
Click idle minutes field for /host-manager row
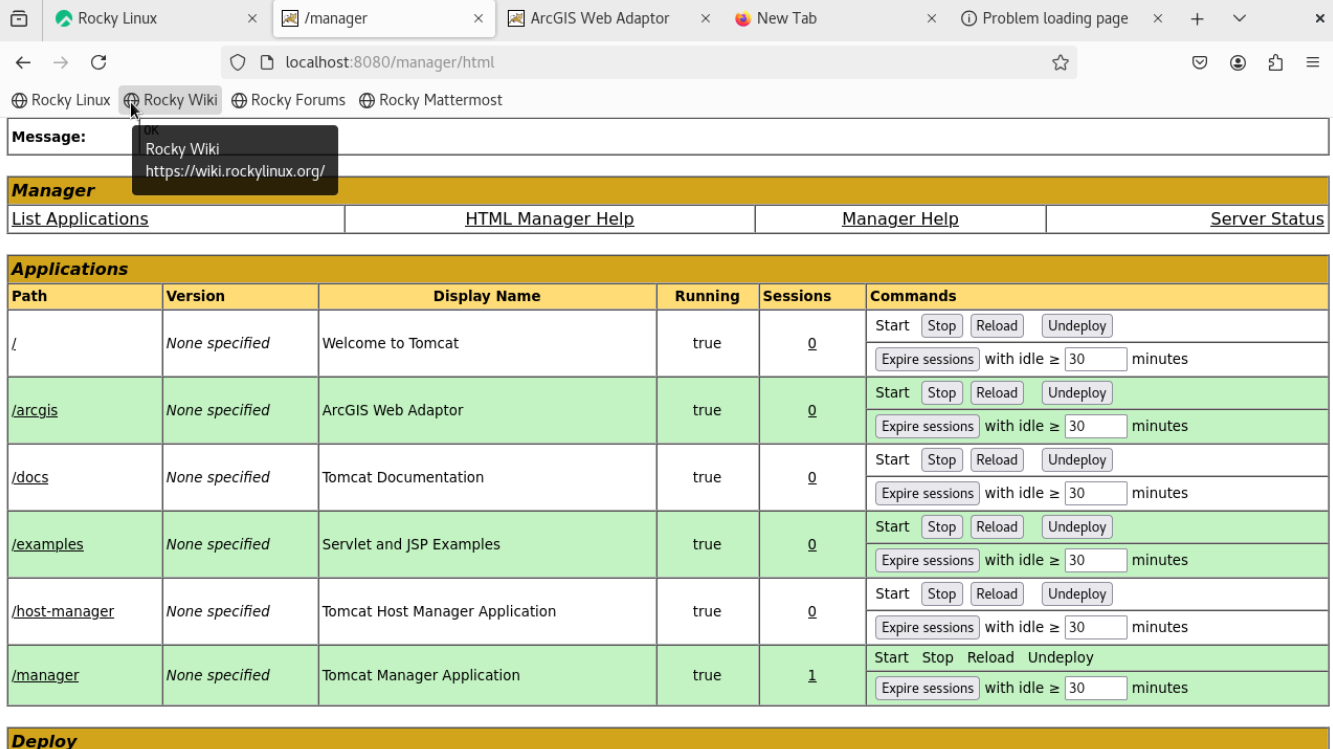pyautogui.click(x=1095, y=627)
